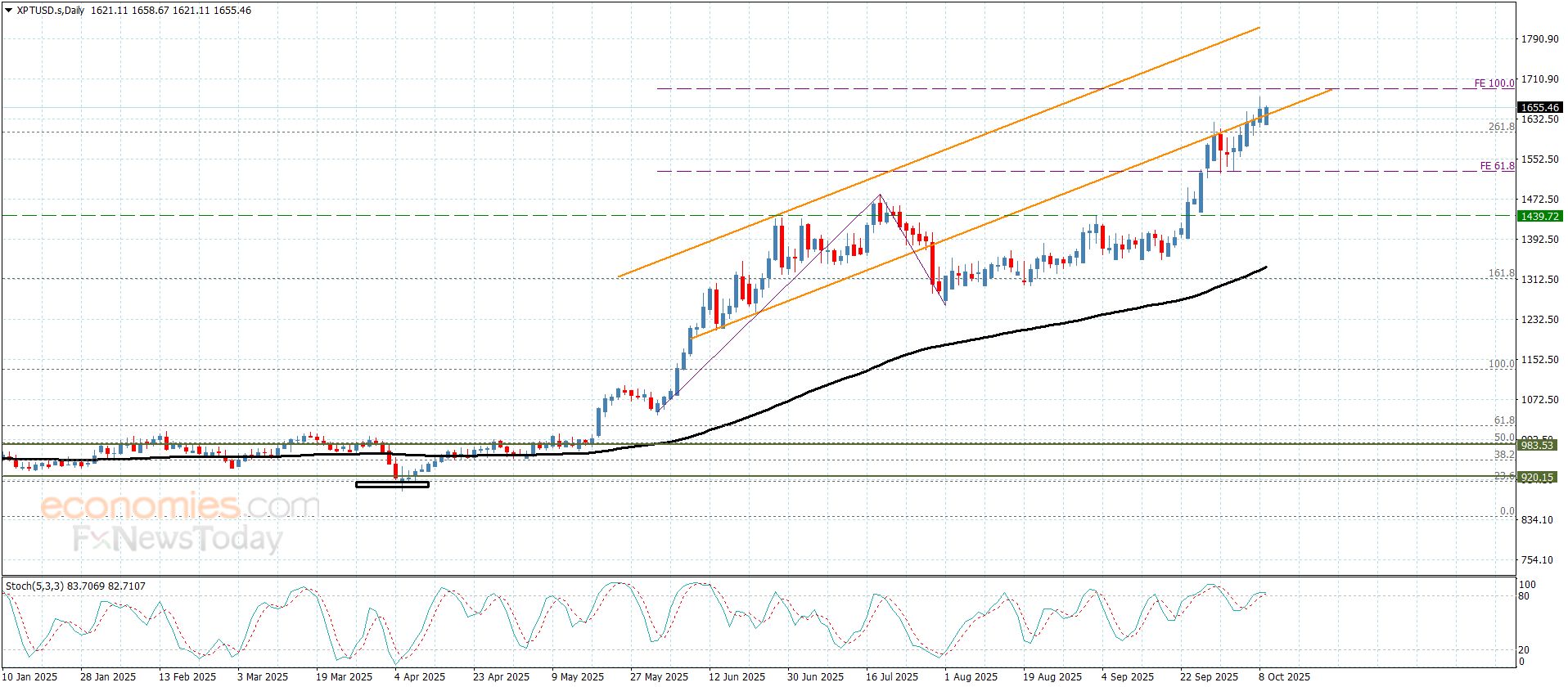Screen dimensions: 1568x687
Task: Click the 1790.90 value on price scale
Action: pyautogui.click(x=1539, y=39)
